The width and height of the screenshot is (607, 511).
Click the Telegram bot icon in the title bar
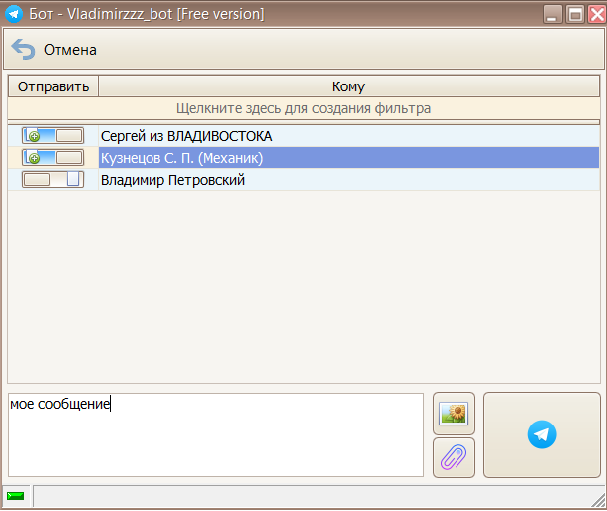coord(14,14)
